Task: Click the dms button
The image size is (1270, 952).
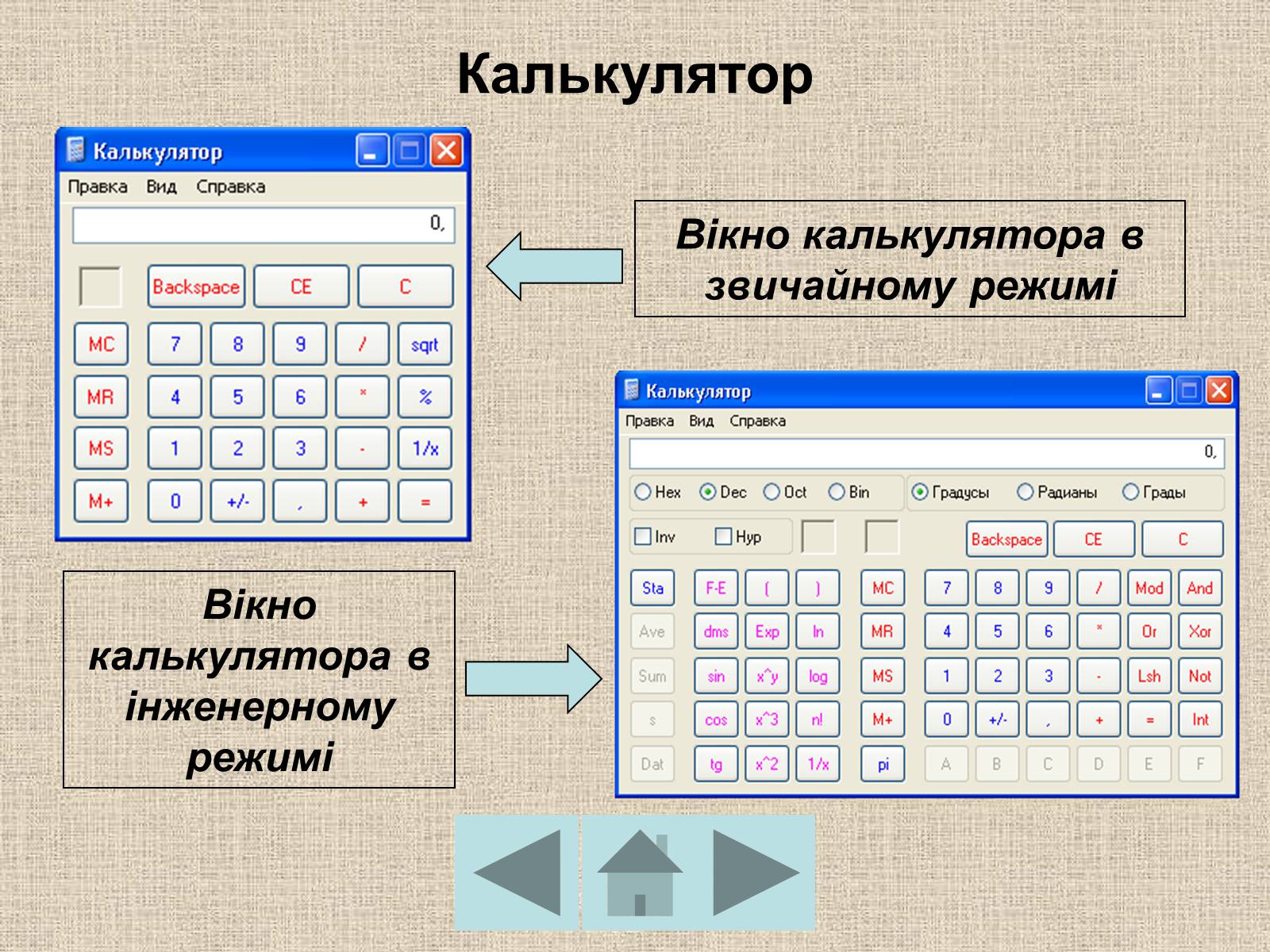Action: click(716, 631)
